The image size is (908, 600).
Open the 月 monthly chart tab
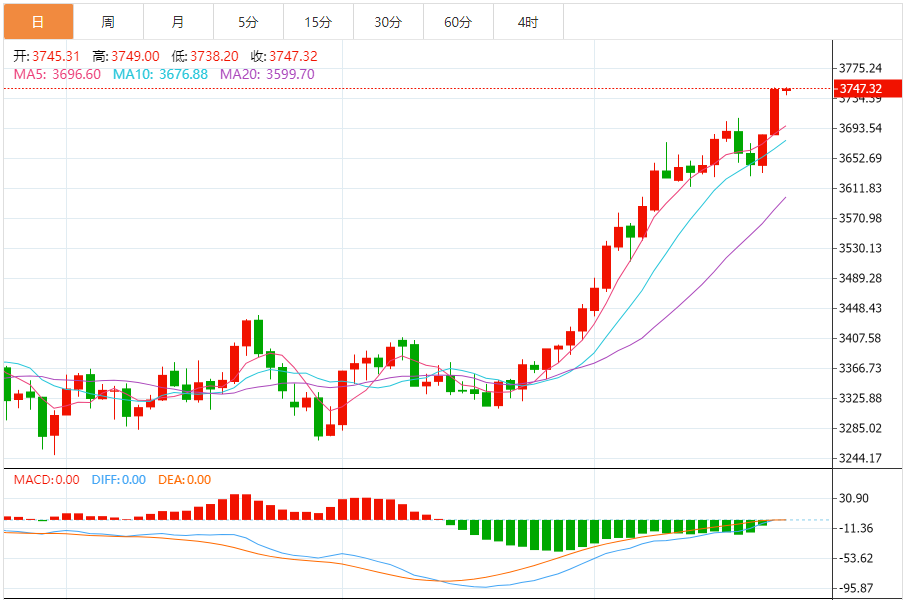[178, 21]
